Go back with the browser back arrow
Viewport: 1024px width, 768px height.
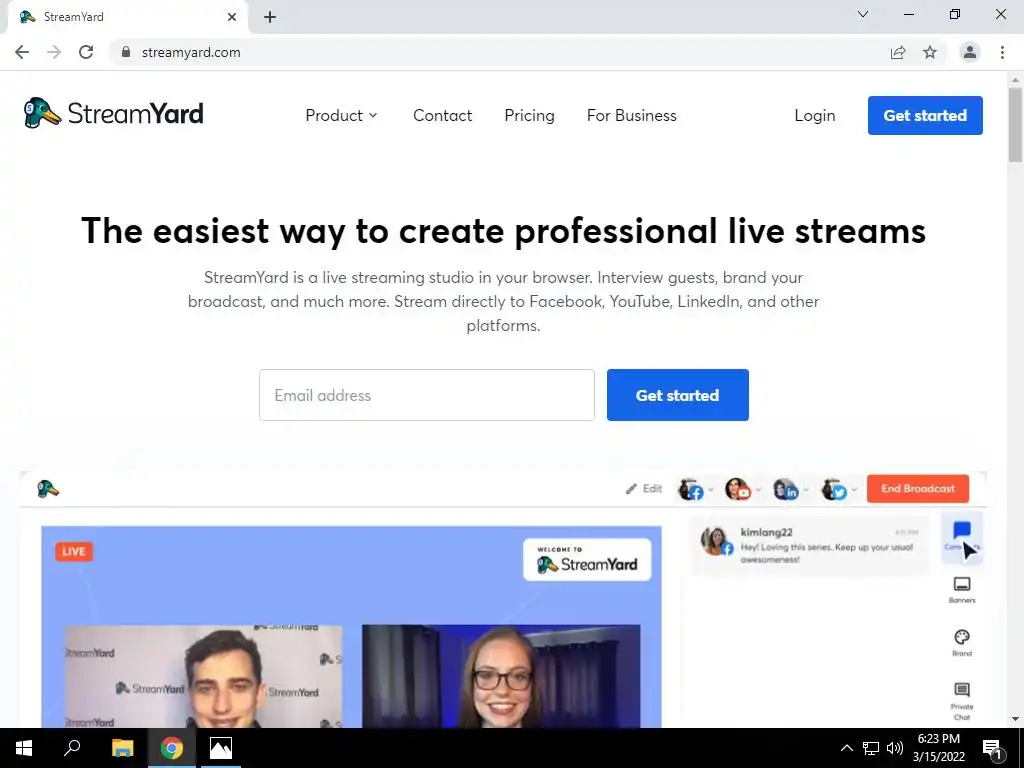22,52
